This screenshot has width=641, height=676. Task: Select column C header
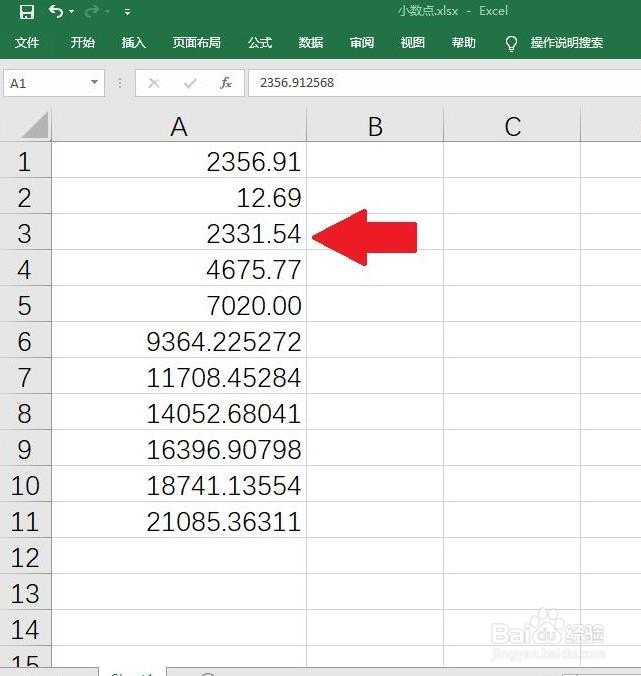512,126
